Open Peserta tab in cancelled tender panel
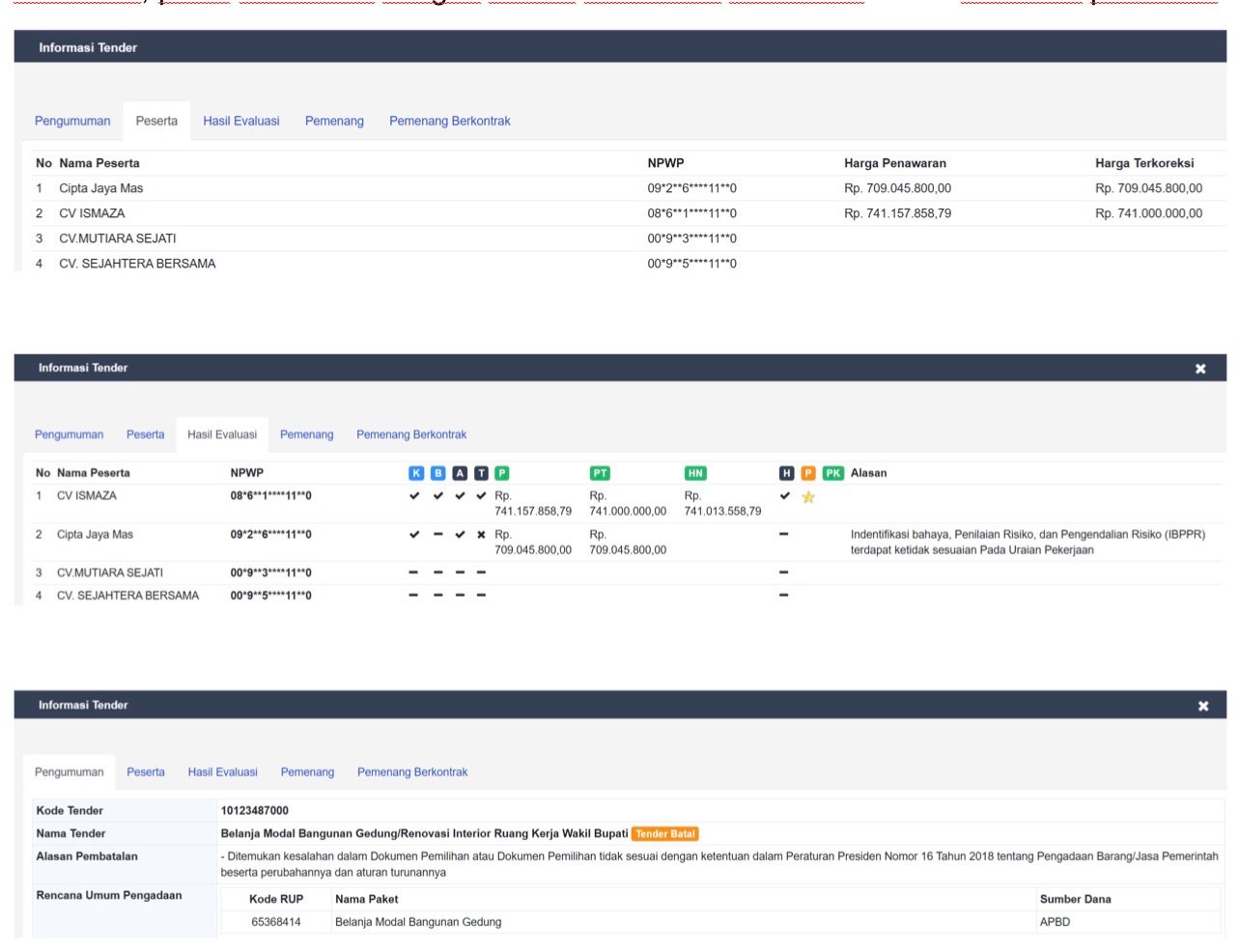The height and width of the screenshot is (952, 1240). coord(146,772)
